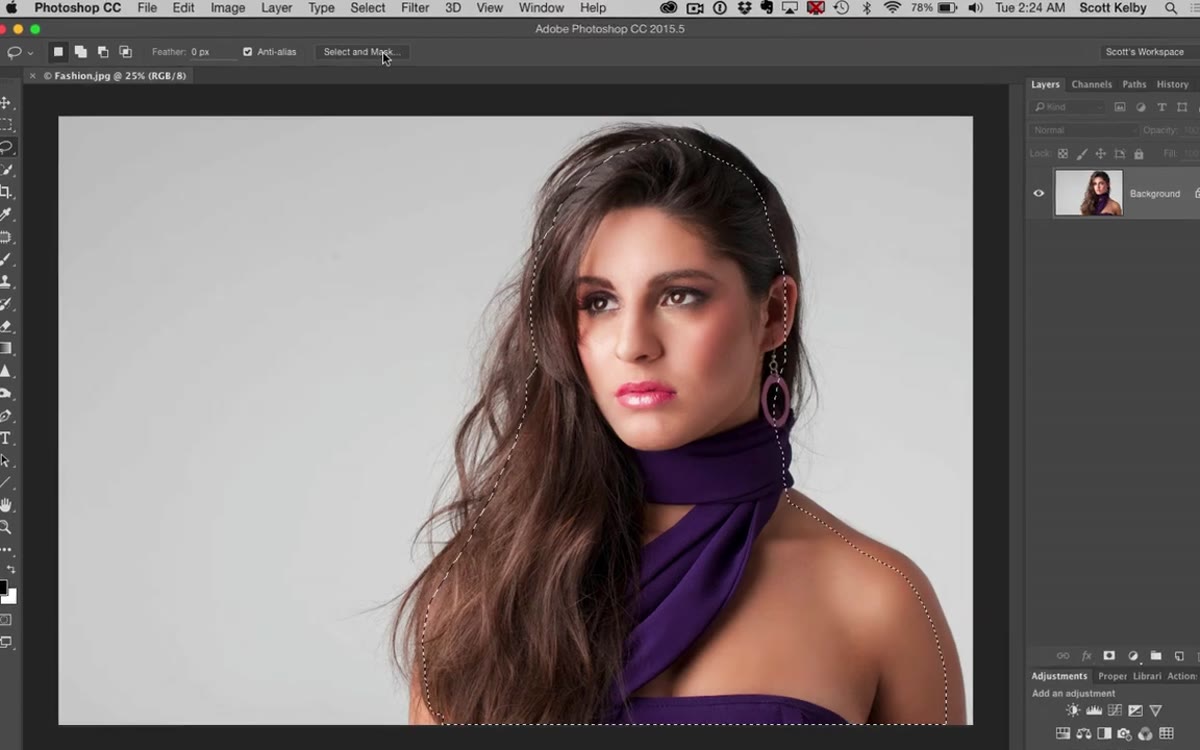Choose Subtract from selection mode

click(x=103, y=52)
